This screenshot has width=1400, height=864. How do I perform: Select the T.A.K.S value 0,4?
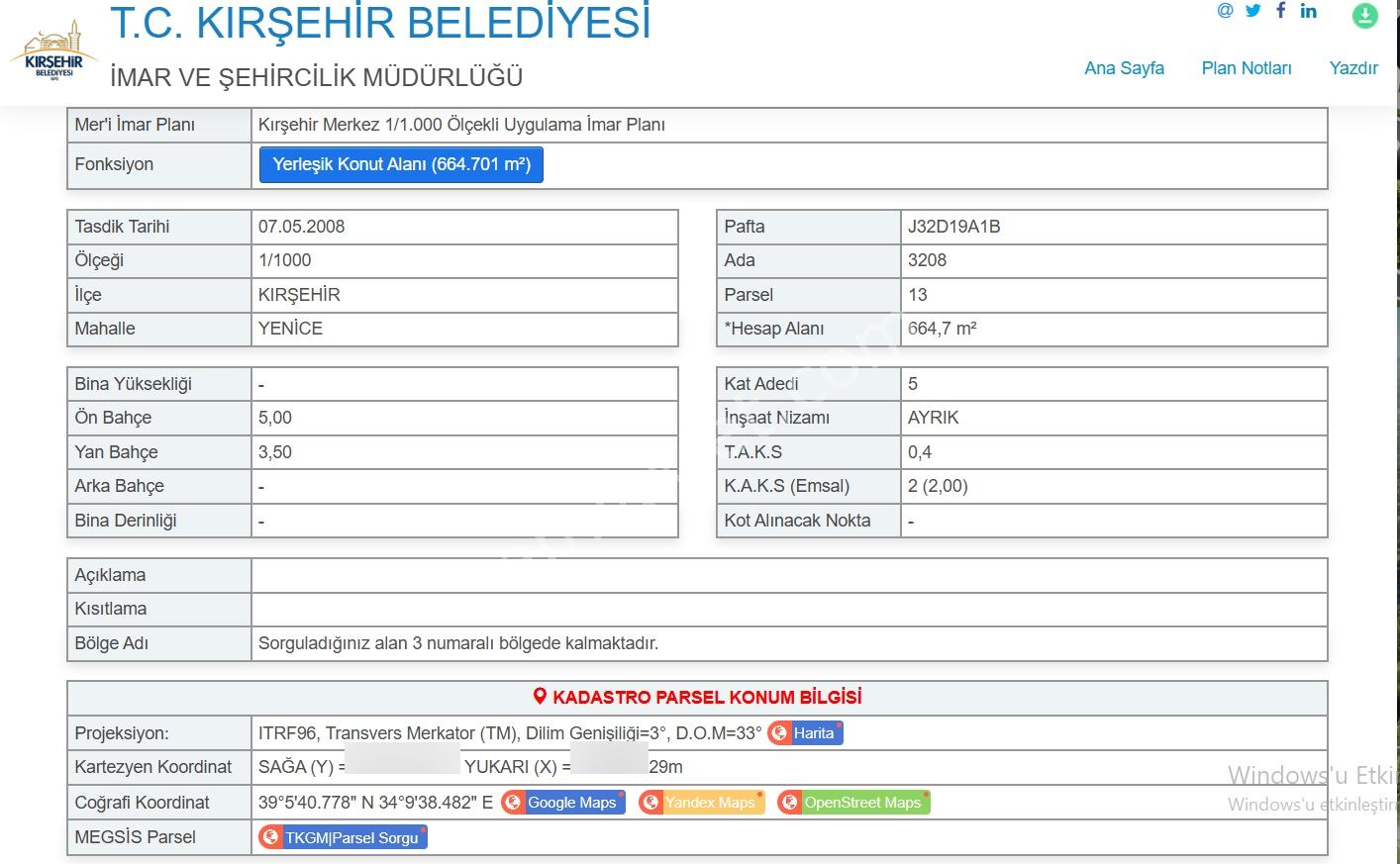point(920,452)
